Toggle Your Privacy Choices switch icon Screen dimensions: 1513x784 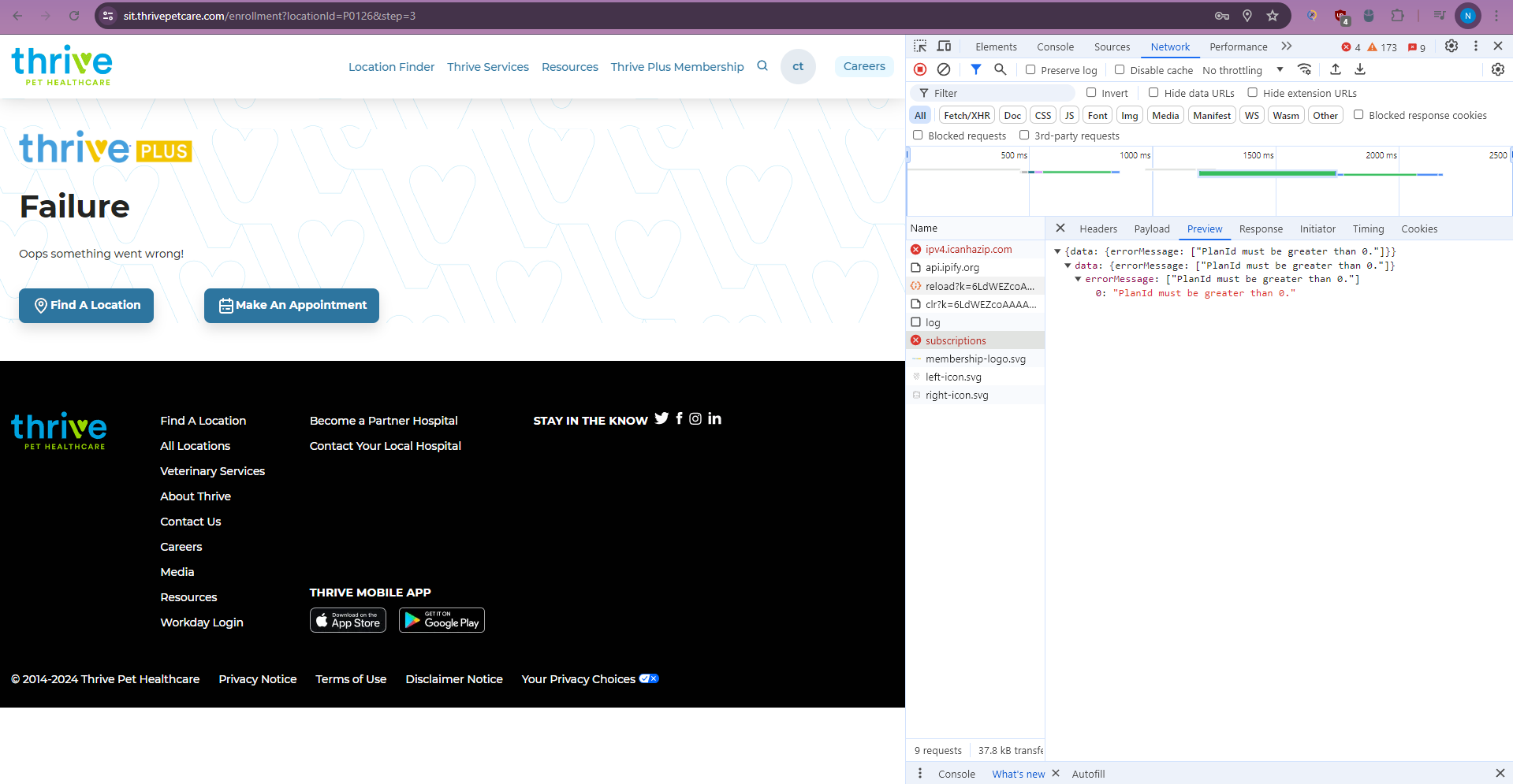649,678
